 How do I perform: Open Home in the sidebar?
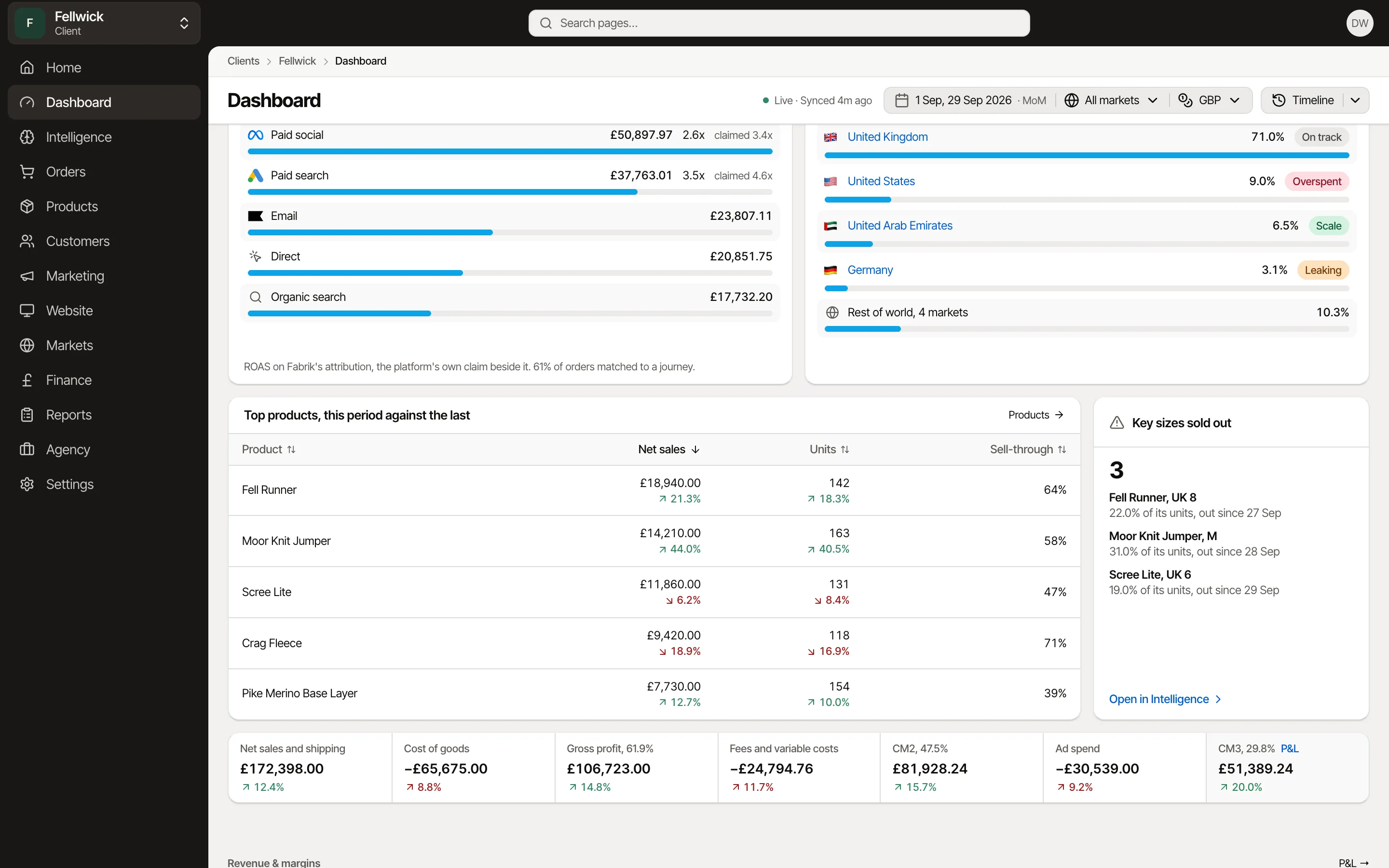click(104, 68)
